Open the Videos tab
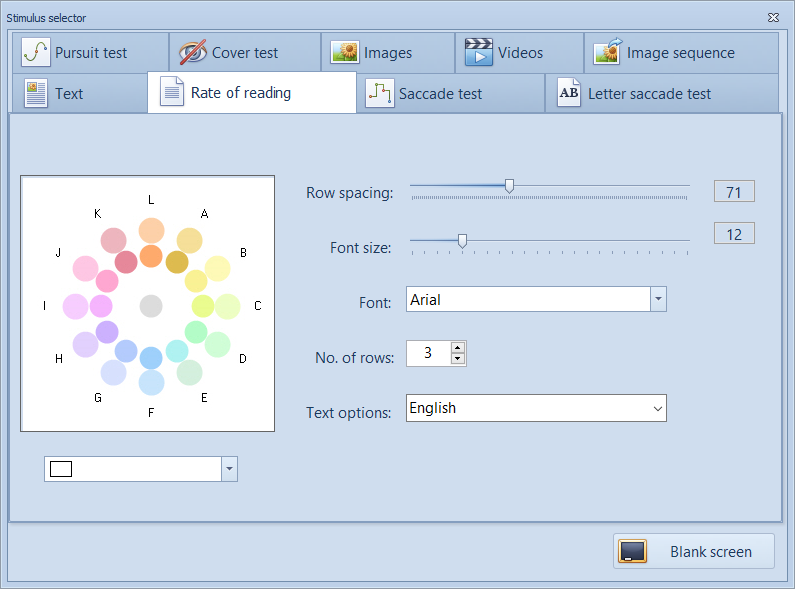This screenshot has height=589, width=795. (519, 53)
